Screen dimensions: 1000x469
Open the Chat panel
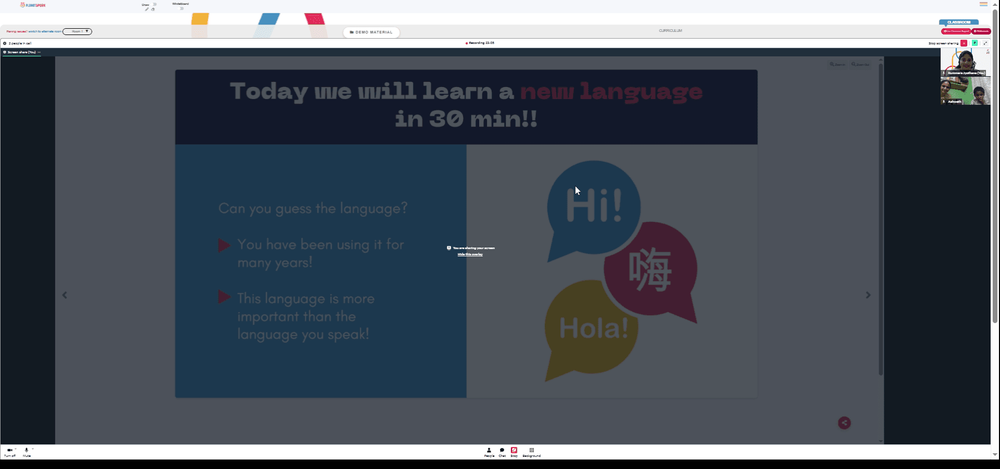coord(502,452)
